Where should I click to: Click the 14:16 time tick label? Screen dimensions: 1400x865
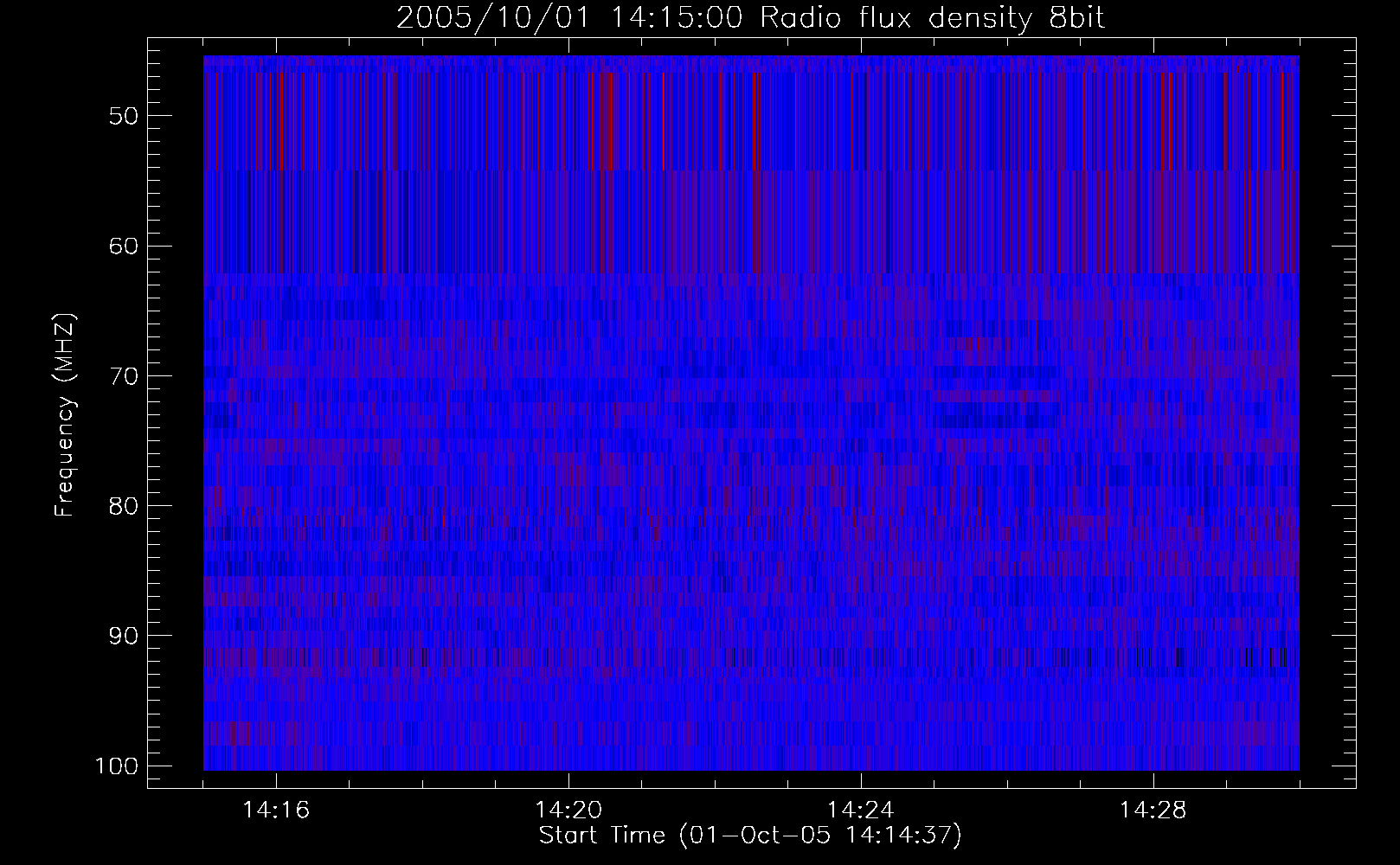pyautogui.click(x=277, y=811)
